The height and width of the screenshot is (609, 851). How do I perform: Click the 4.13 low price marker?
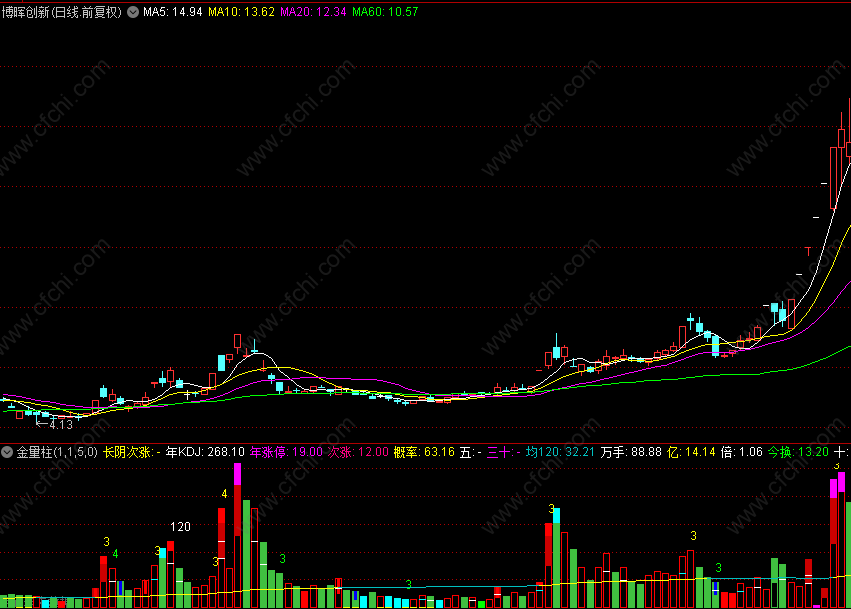(x=55, y=424)
